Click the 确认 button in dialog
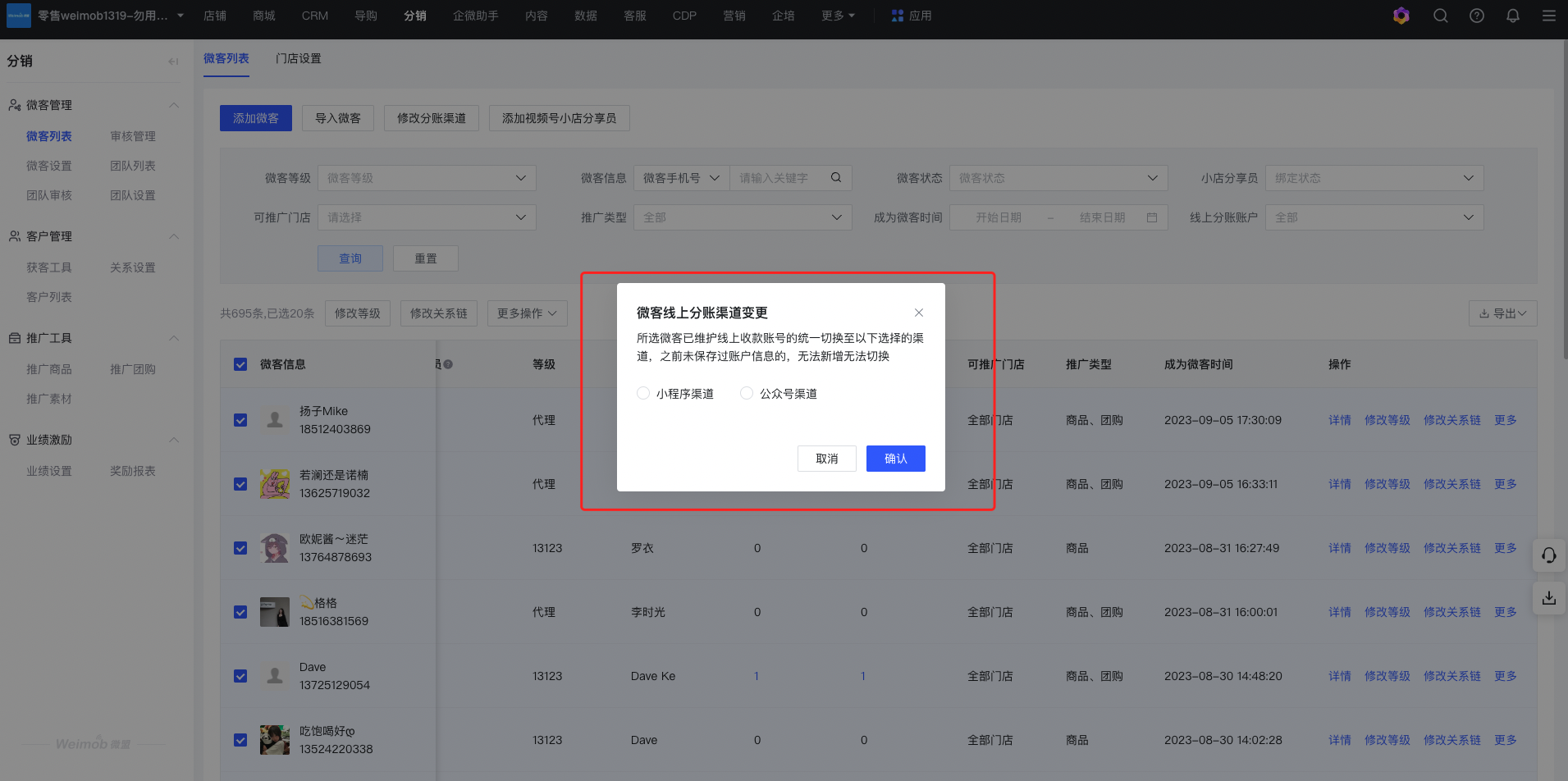Image resolution: width=1568 pixels, height=781 pixels. click(896, 459)
